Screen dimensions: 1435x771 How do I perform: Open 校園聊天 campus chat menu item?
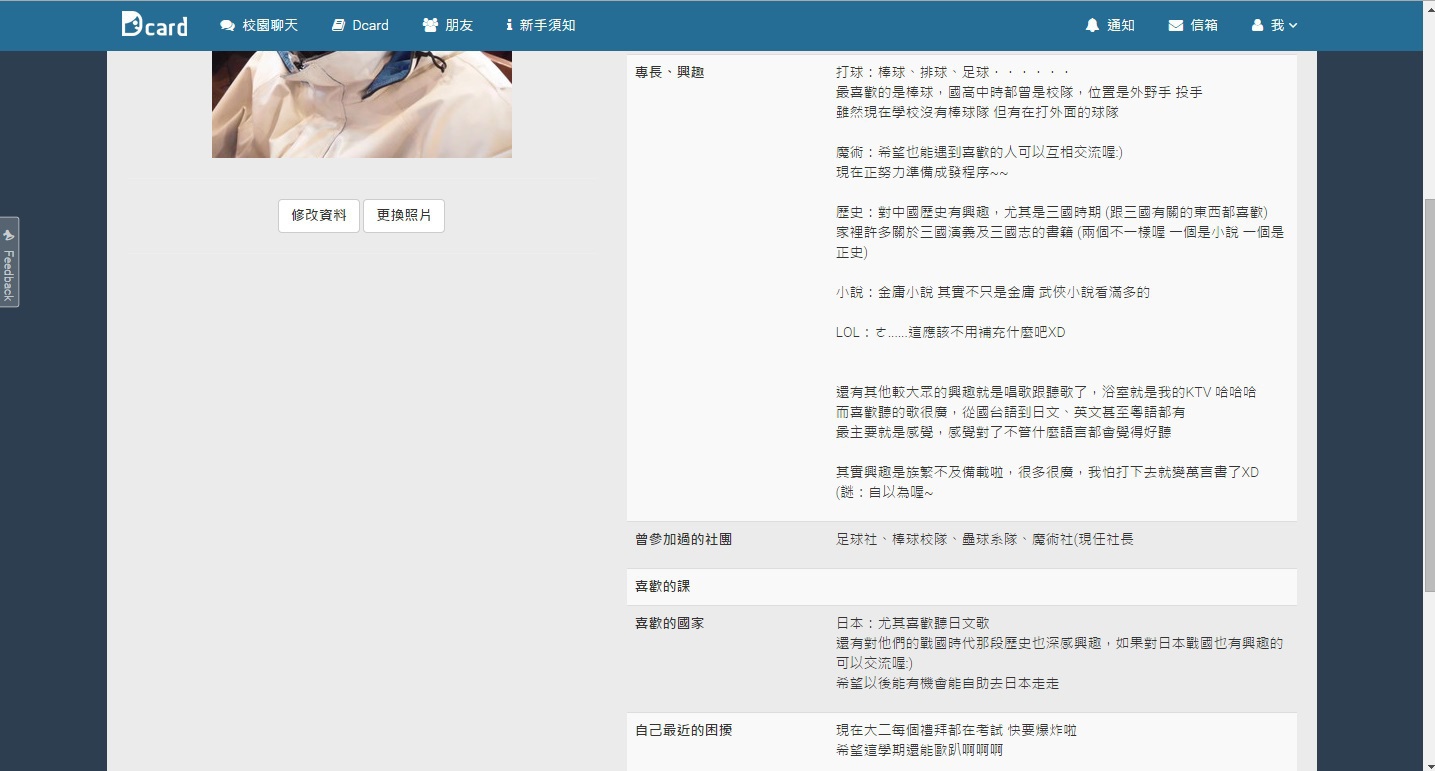(x=259, y=25)
